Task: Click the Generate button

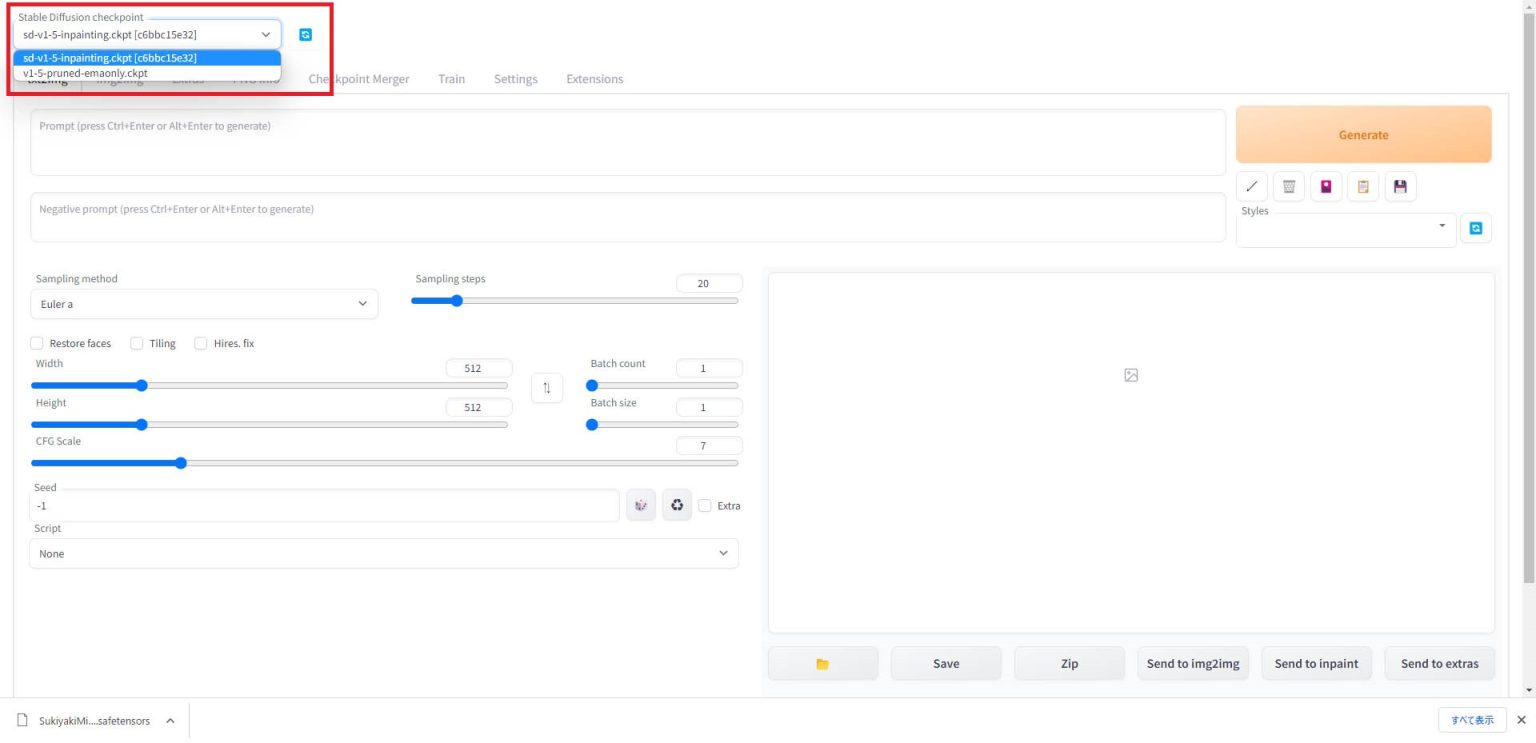Action: click(1362, 134)
